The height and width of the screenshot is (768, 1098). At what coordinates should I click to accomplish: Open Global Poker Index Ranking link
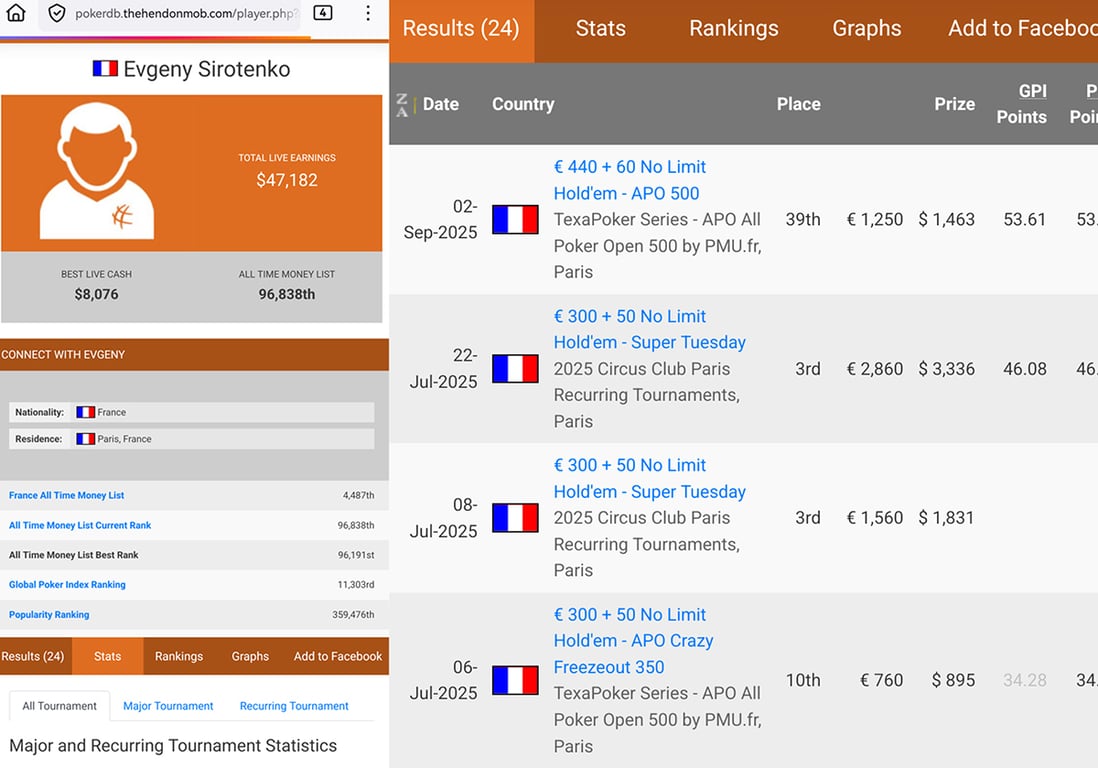point(67,585)
